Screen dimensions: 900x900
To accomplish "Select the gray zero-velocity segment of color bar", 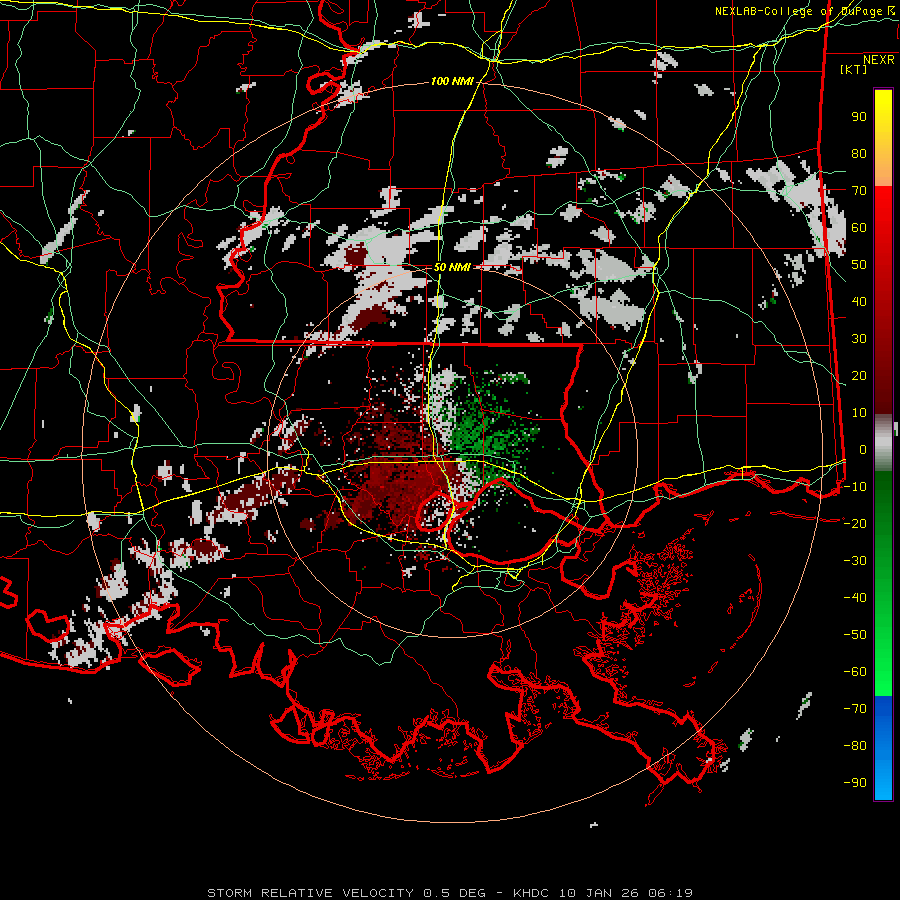I will [x=883, y=443].
